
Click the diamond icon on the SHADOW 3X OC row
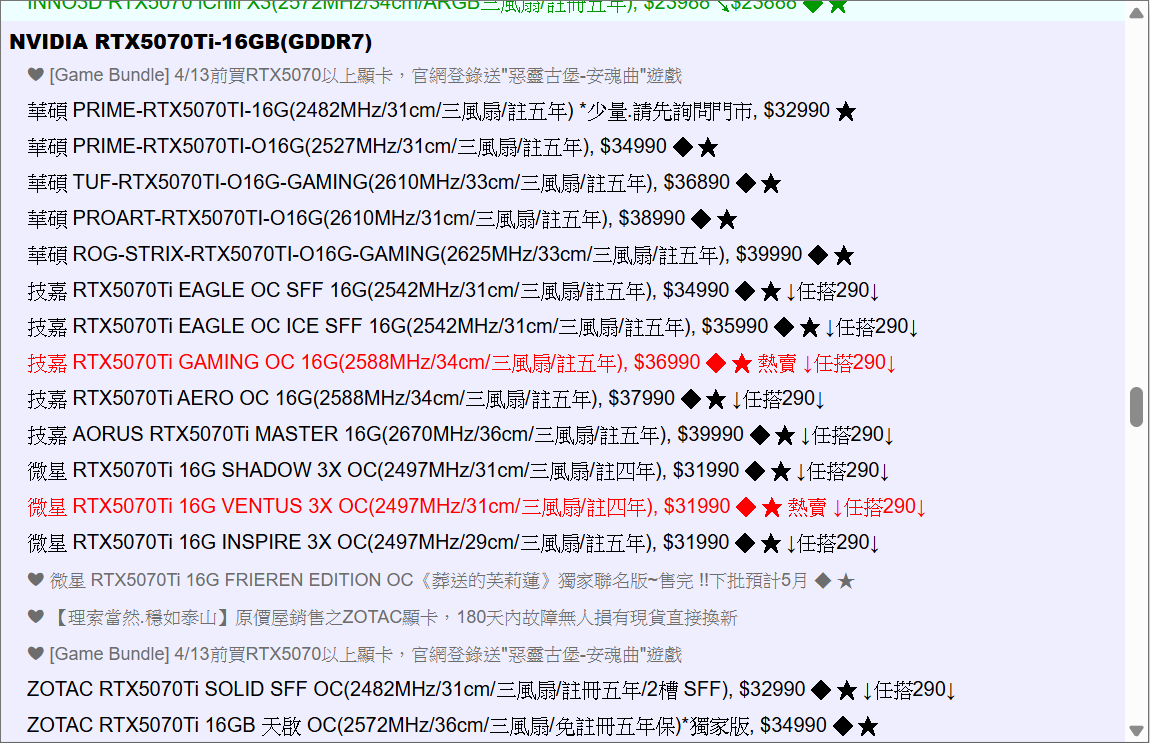pyautogui.click(x=755, y=471)
